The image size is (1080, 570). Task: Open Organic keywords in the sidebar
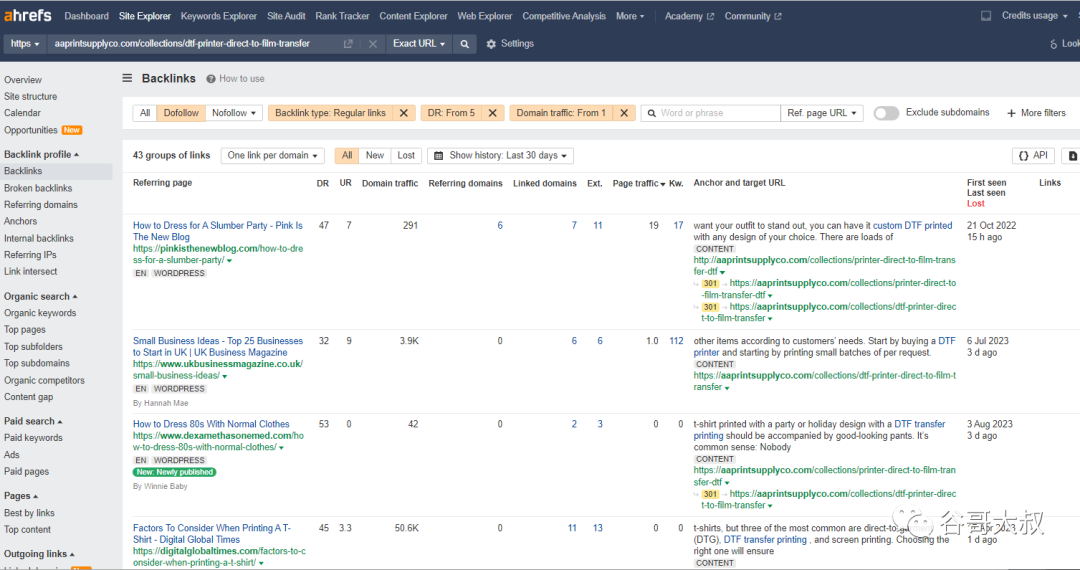point(40,313)
